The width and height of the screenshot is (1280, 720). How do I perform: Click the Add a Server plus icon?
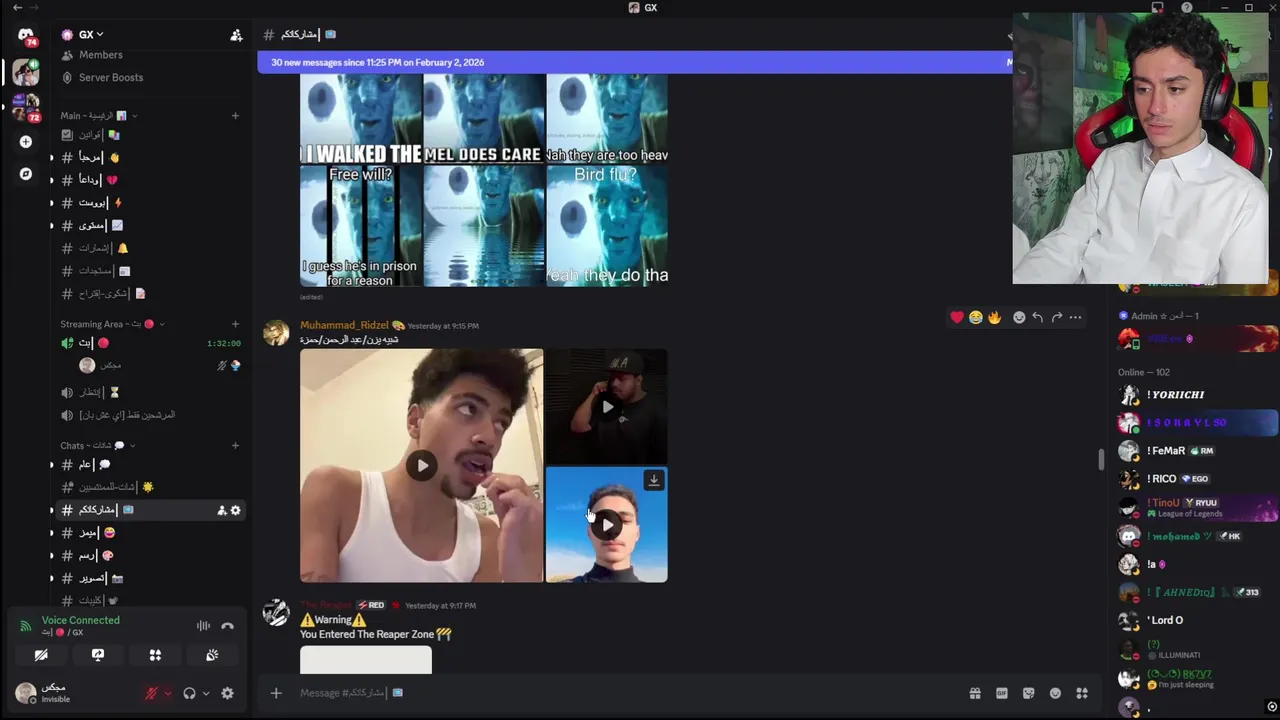click(x=26, y=142)
